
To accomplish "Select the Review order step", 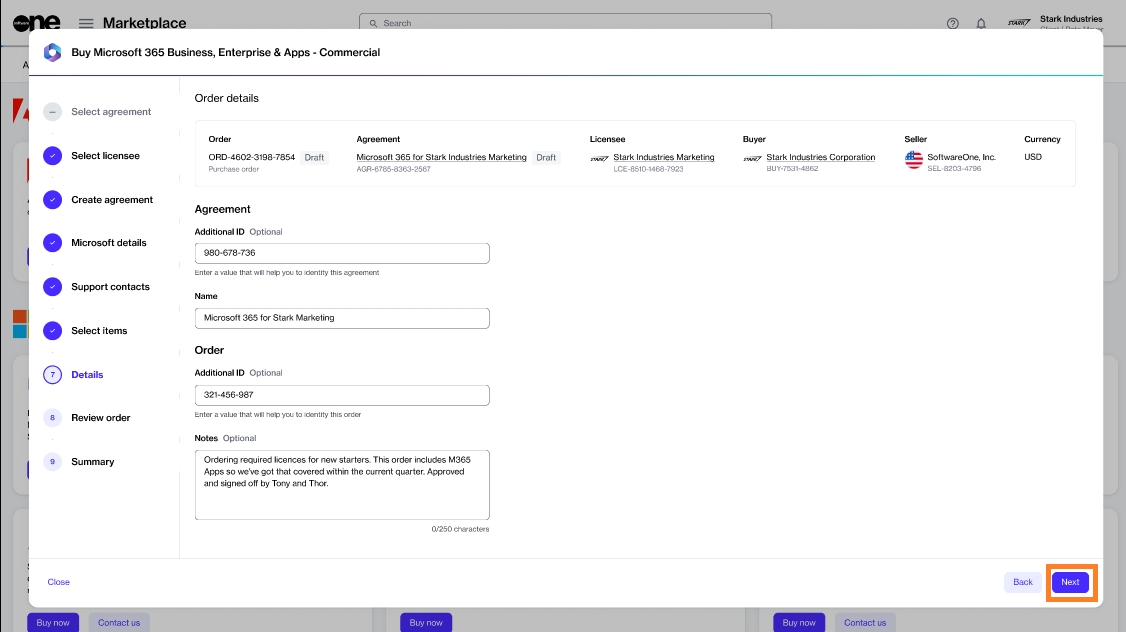I will point(100,418).
